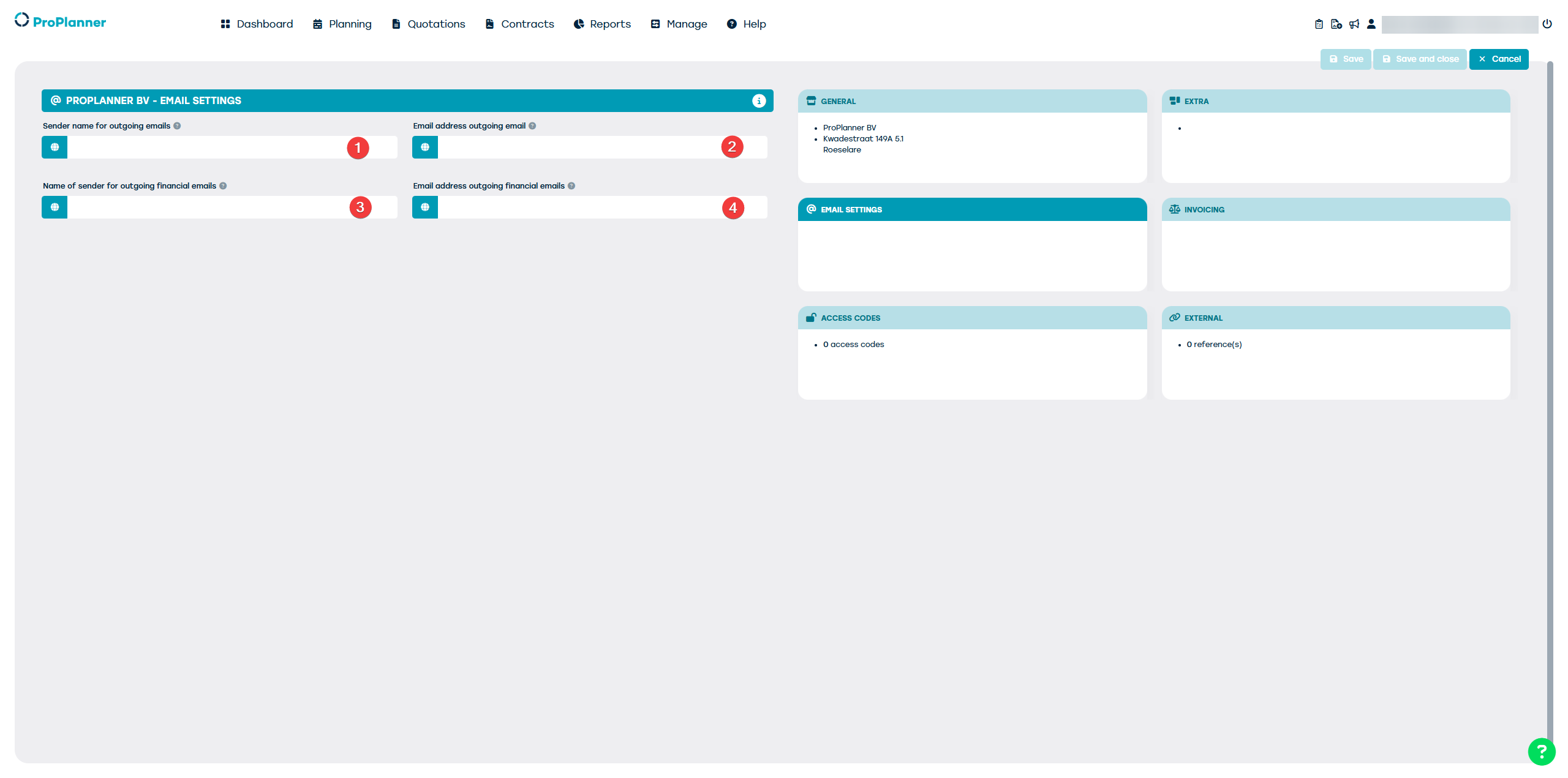Image resolution: width=1568 pixels, height=778 pixels.
Task: Click the add document report icon
Action: point(1336,24)
